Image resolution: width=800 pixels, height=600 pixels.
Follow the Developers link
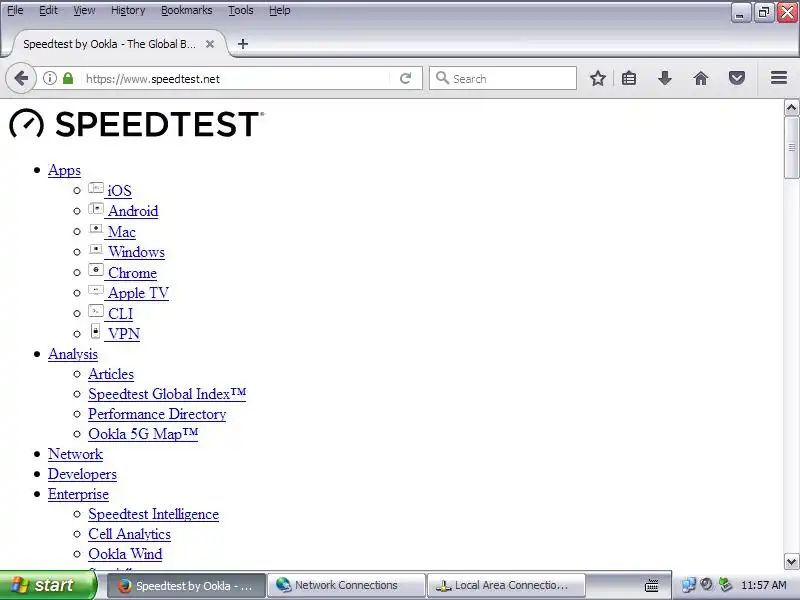(x=82, y=474)
